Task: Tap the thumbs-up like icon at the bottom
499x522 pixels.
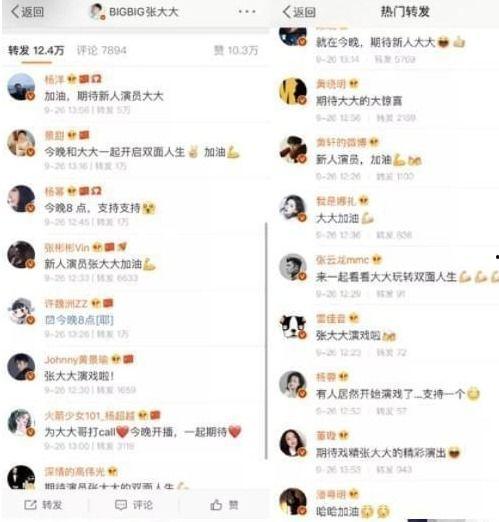Action: (216, 505)
